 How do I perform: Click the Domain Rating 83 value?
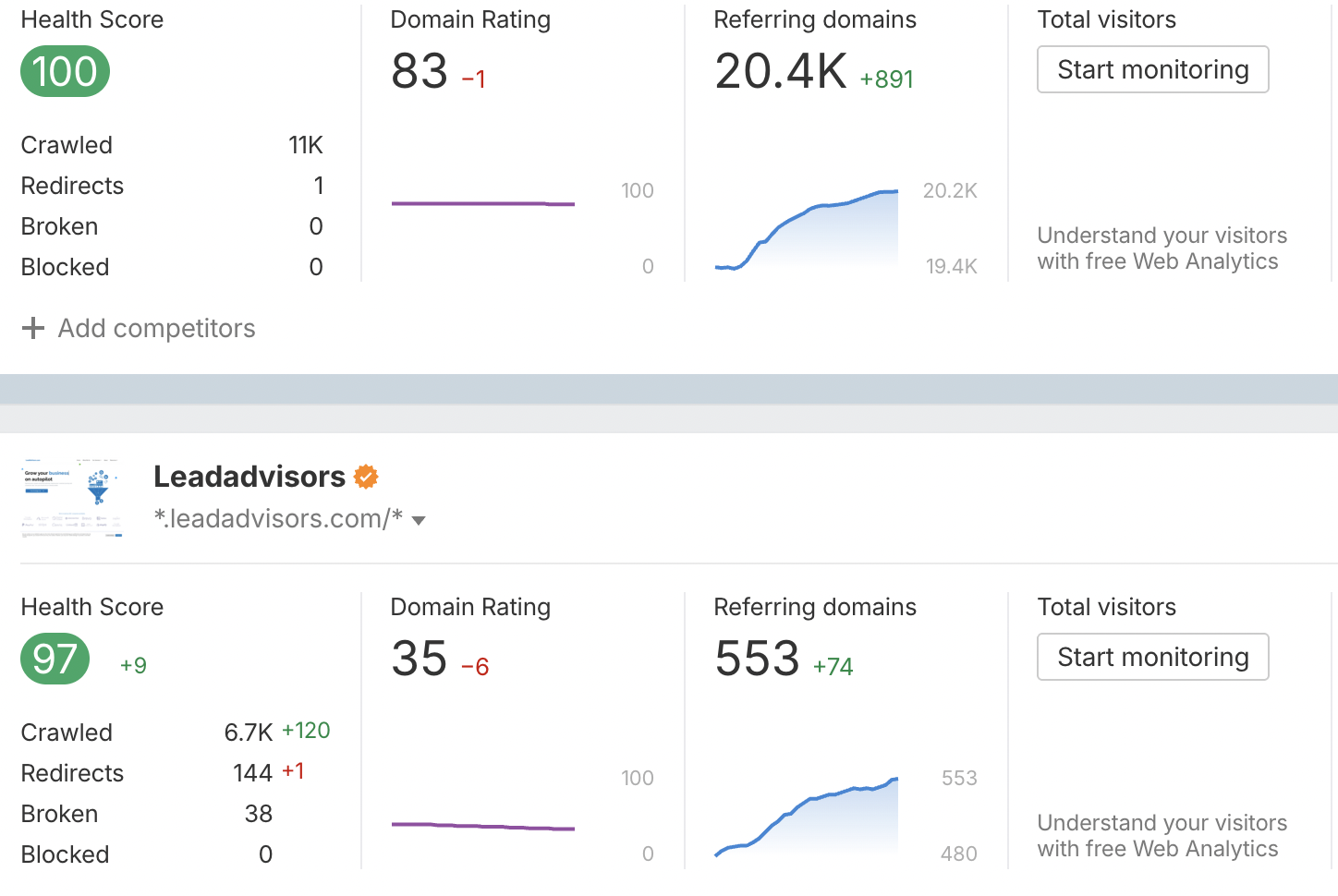420,72
